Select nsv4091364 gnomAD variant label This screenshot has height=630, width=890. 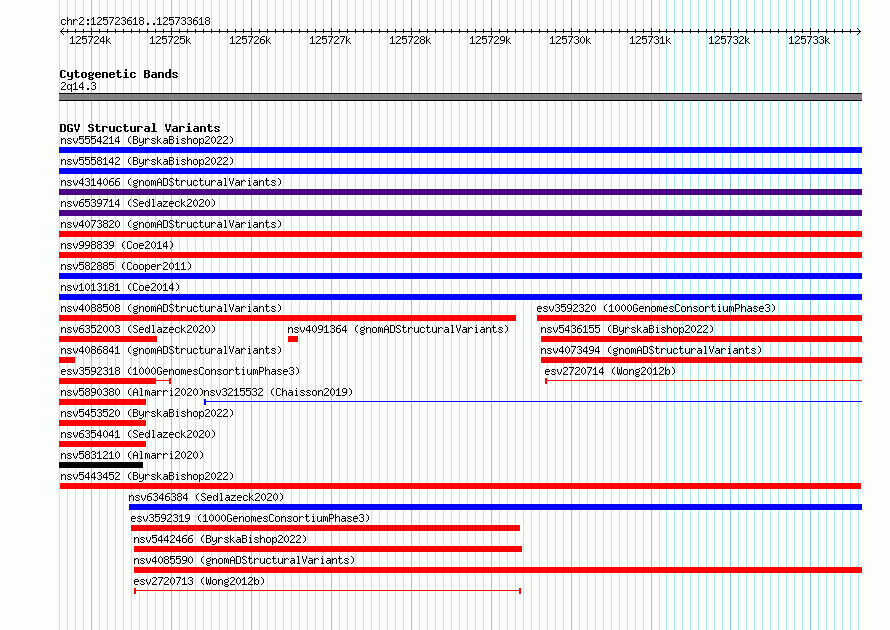pos(398,329)
